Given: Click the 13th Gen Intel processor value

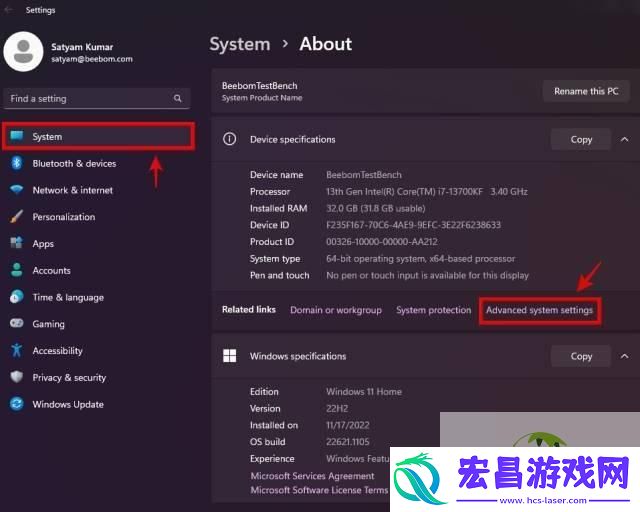Looking at the screenshot, I should point(427,191).
